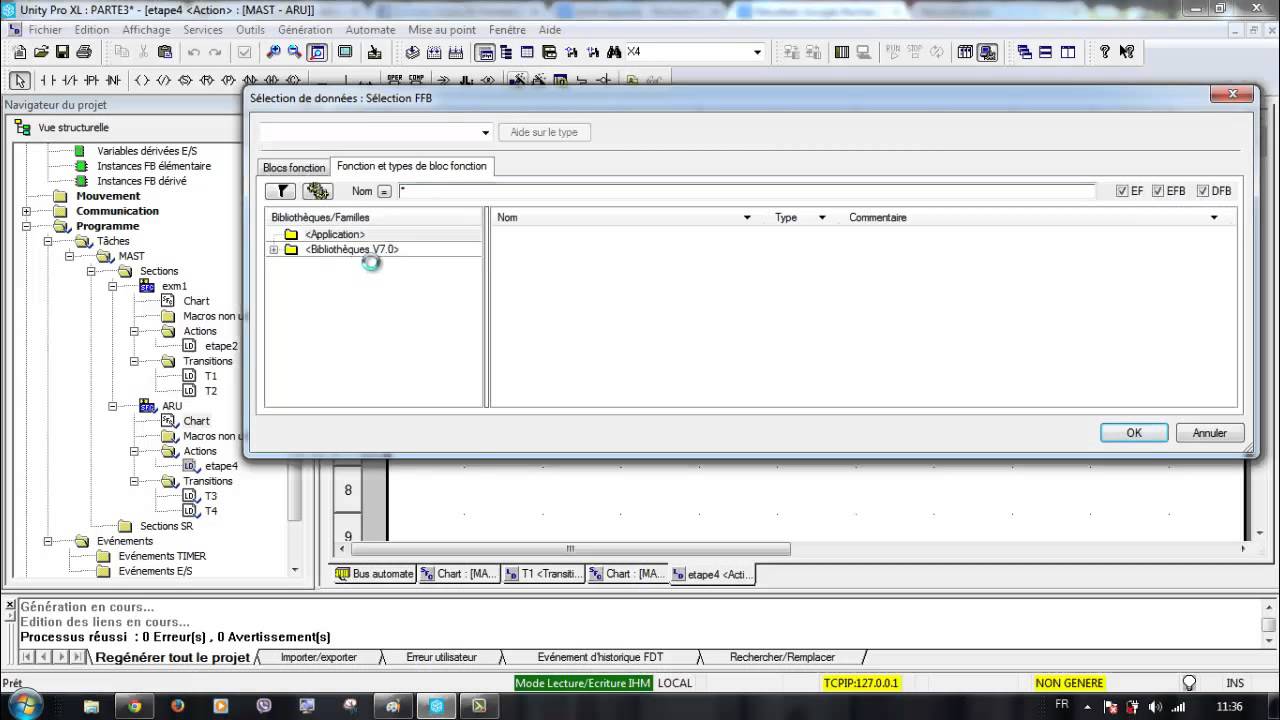Toggle the Nom equals filter button

pos(384,191)
